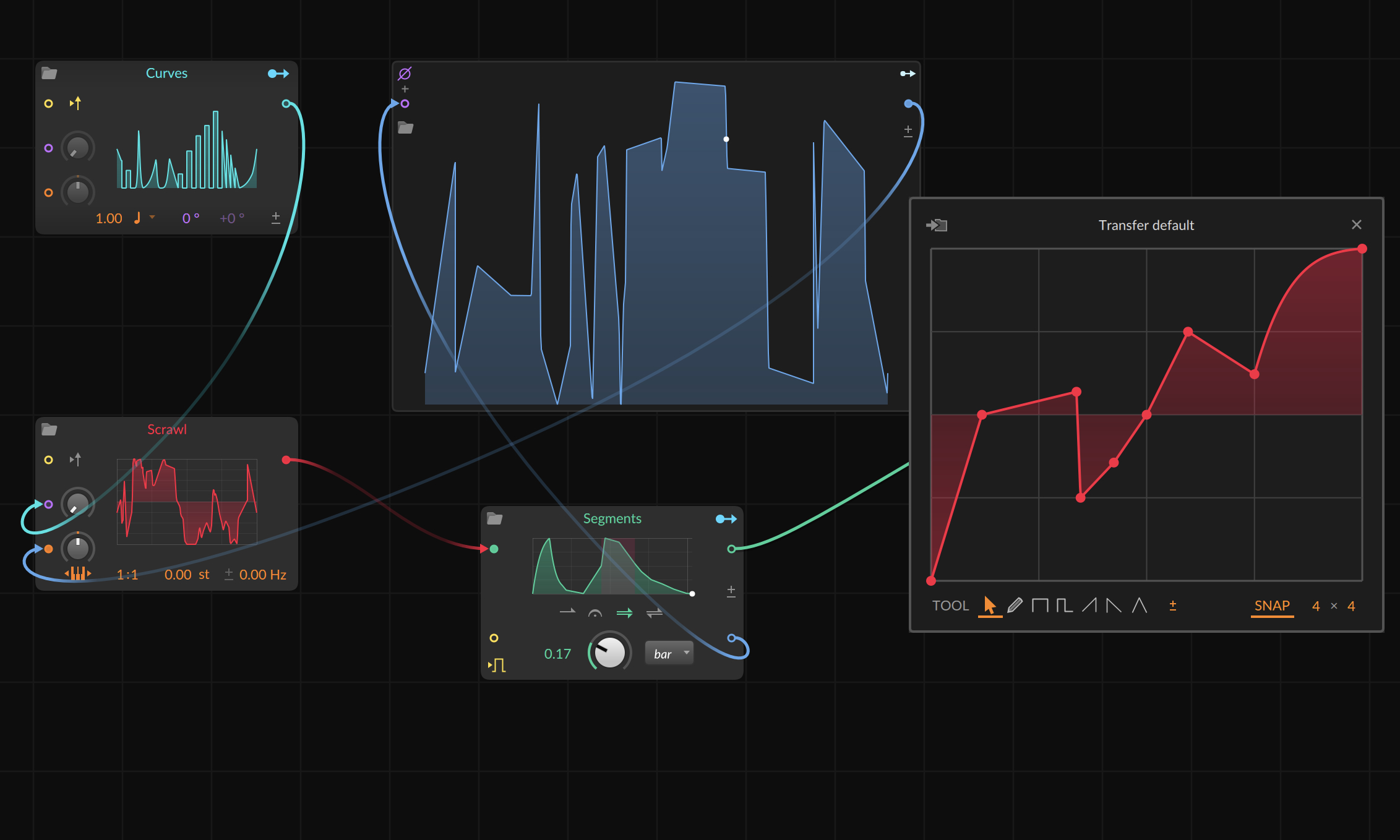Close the Transfer default editor
The width and height of the screenshot is (1400, 840).
point(1357,225)
